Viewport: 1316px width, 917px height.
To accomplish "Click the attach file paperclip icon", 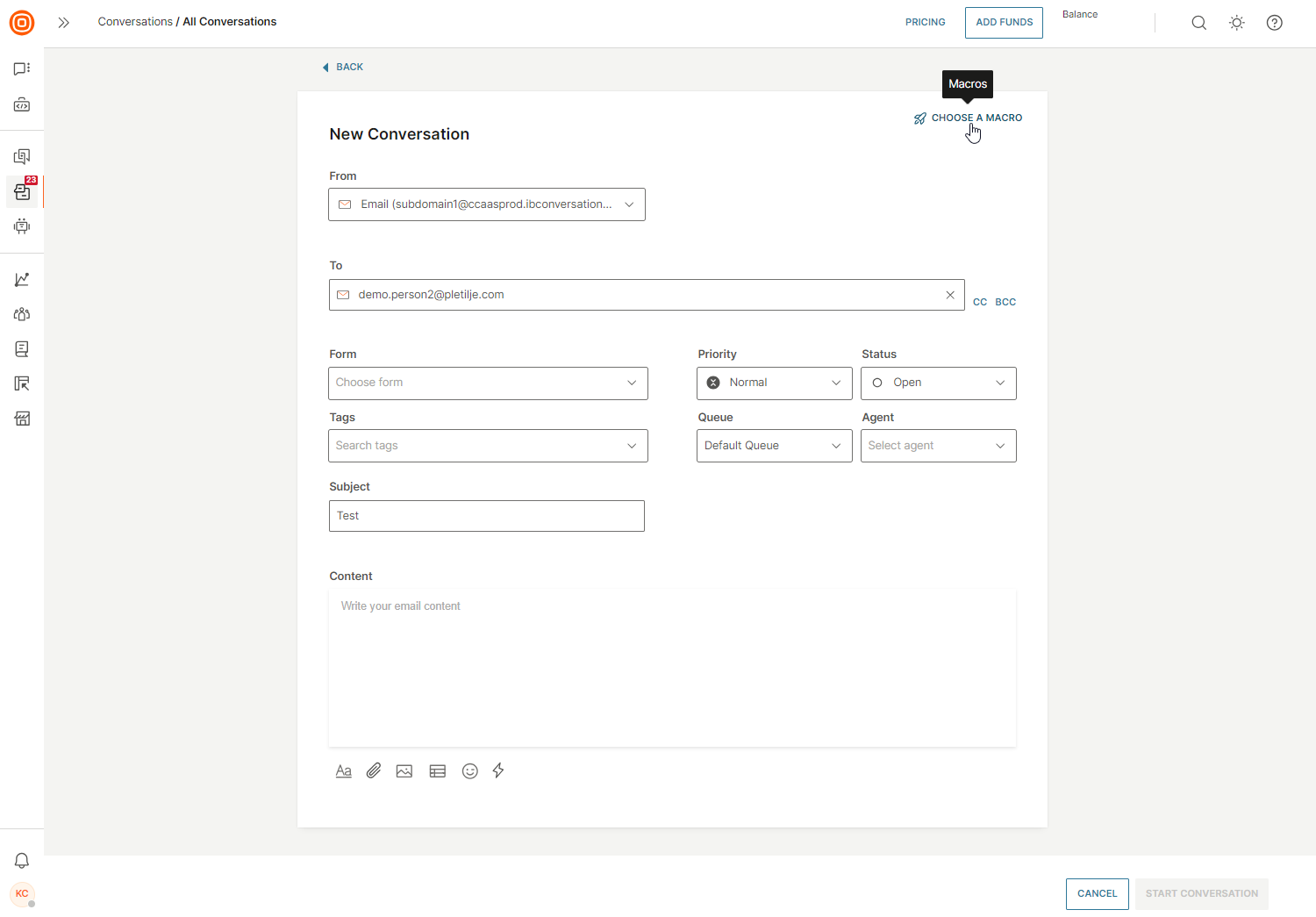I will click(374, 770).
